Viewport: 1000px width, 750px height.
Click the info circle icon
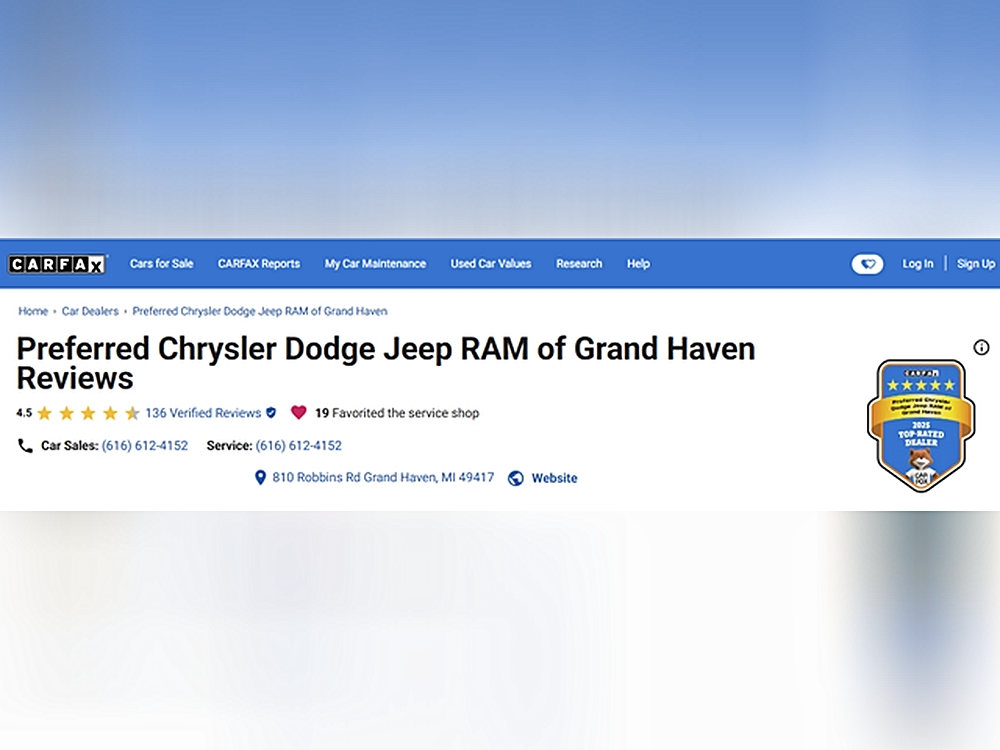(x=982, y=347)
